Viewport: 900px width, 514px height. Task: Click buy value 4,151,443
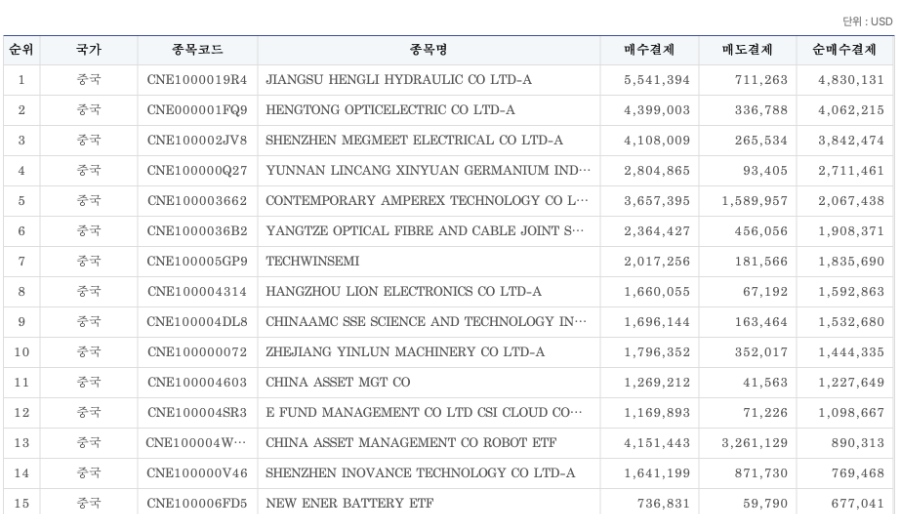657,443
